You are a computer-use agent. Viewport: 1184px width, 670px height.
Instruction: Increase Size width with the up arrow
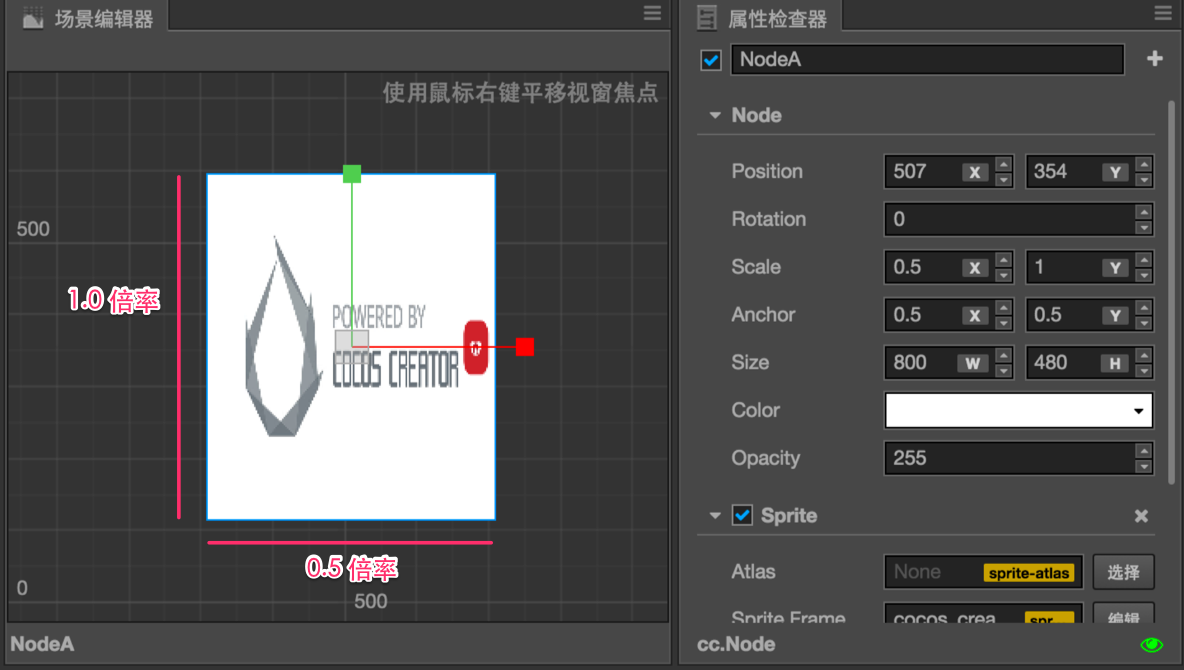(x=1004, y=354)
